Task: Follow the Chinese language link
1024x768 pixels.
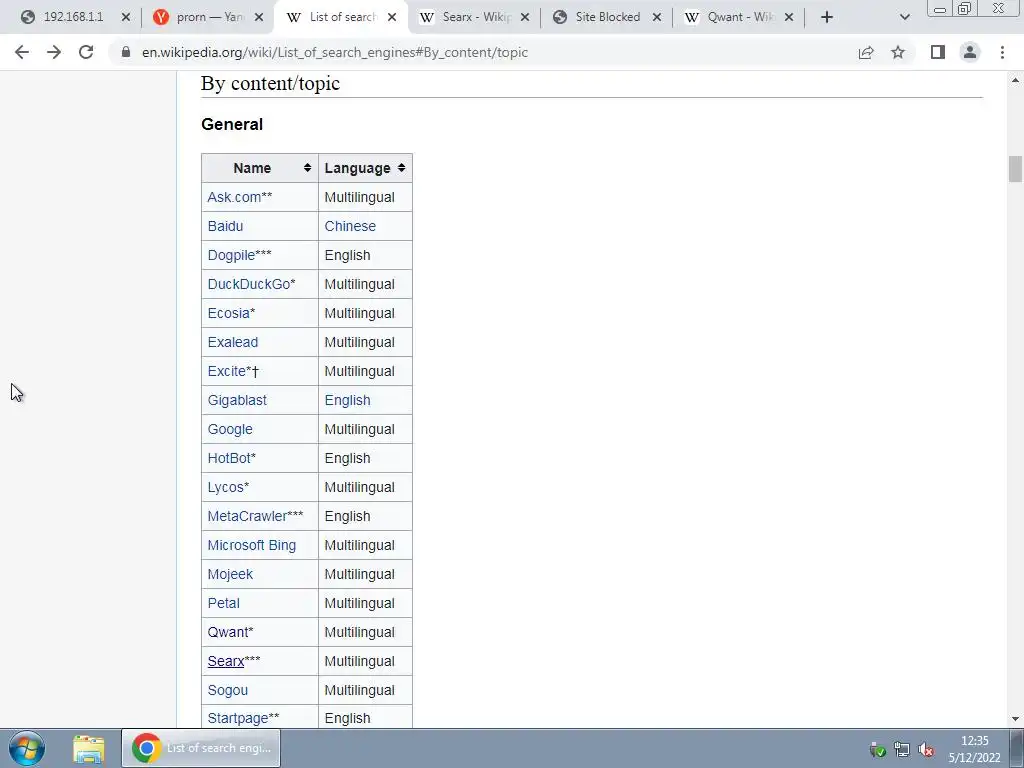Action: pos(350,226)
